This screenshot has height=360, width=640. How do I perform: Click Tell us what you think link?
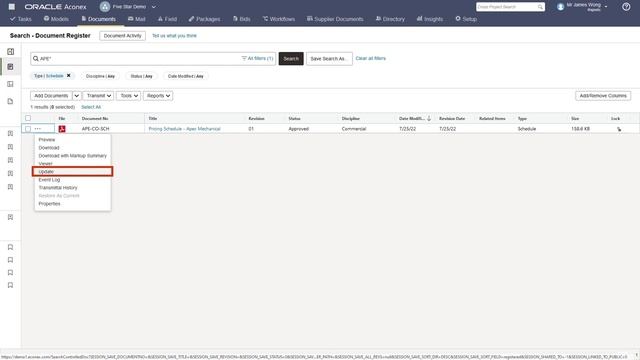point(174,36)
